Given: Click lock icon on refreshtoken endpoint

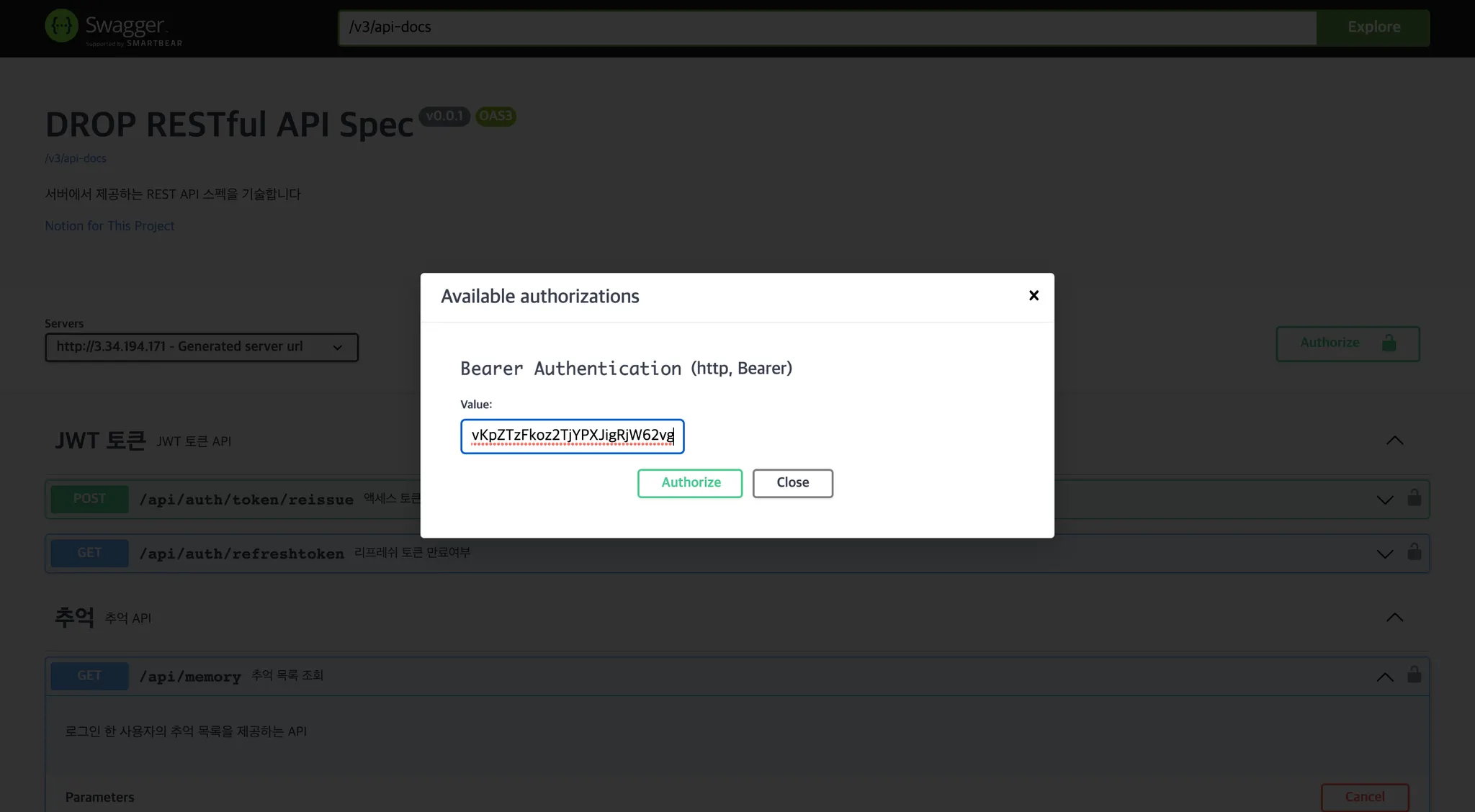Looking at the screenshot, I should pyautogui.click(x=1414, y=552).
